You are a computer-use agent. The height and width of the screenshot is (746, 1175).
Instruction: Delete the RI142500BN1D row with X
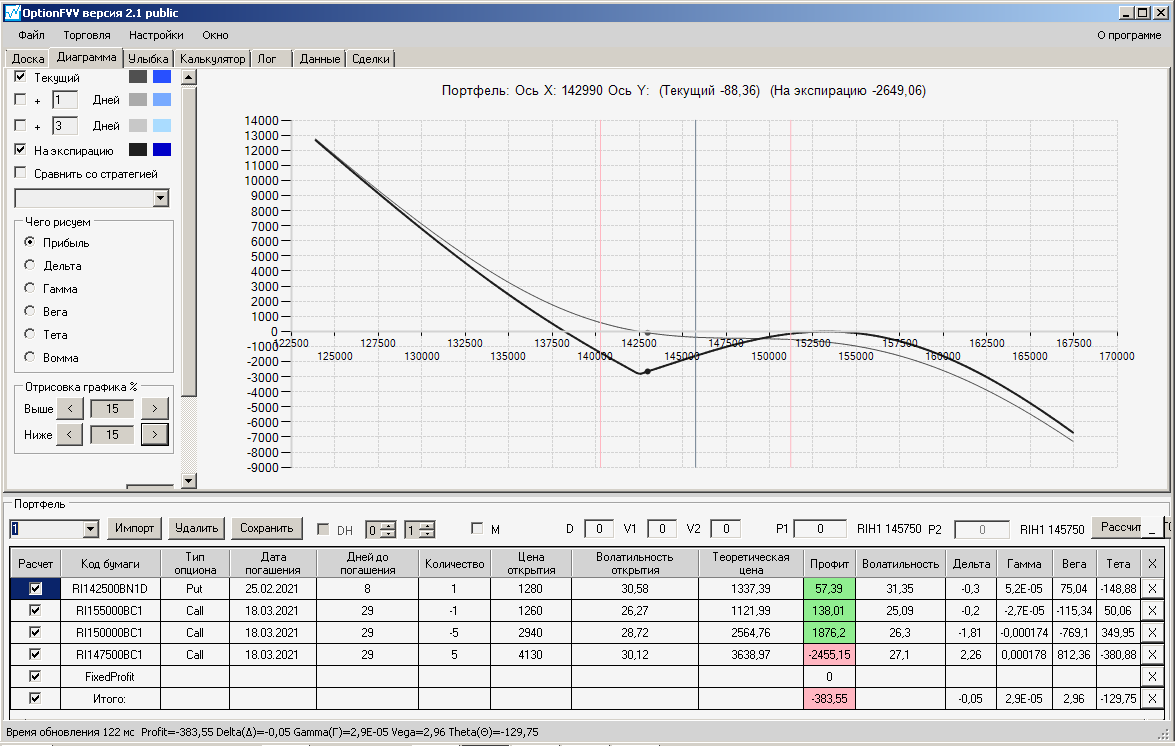pos(1152,589)
